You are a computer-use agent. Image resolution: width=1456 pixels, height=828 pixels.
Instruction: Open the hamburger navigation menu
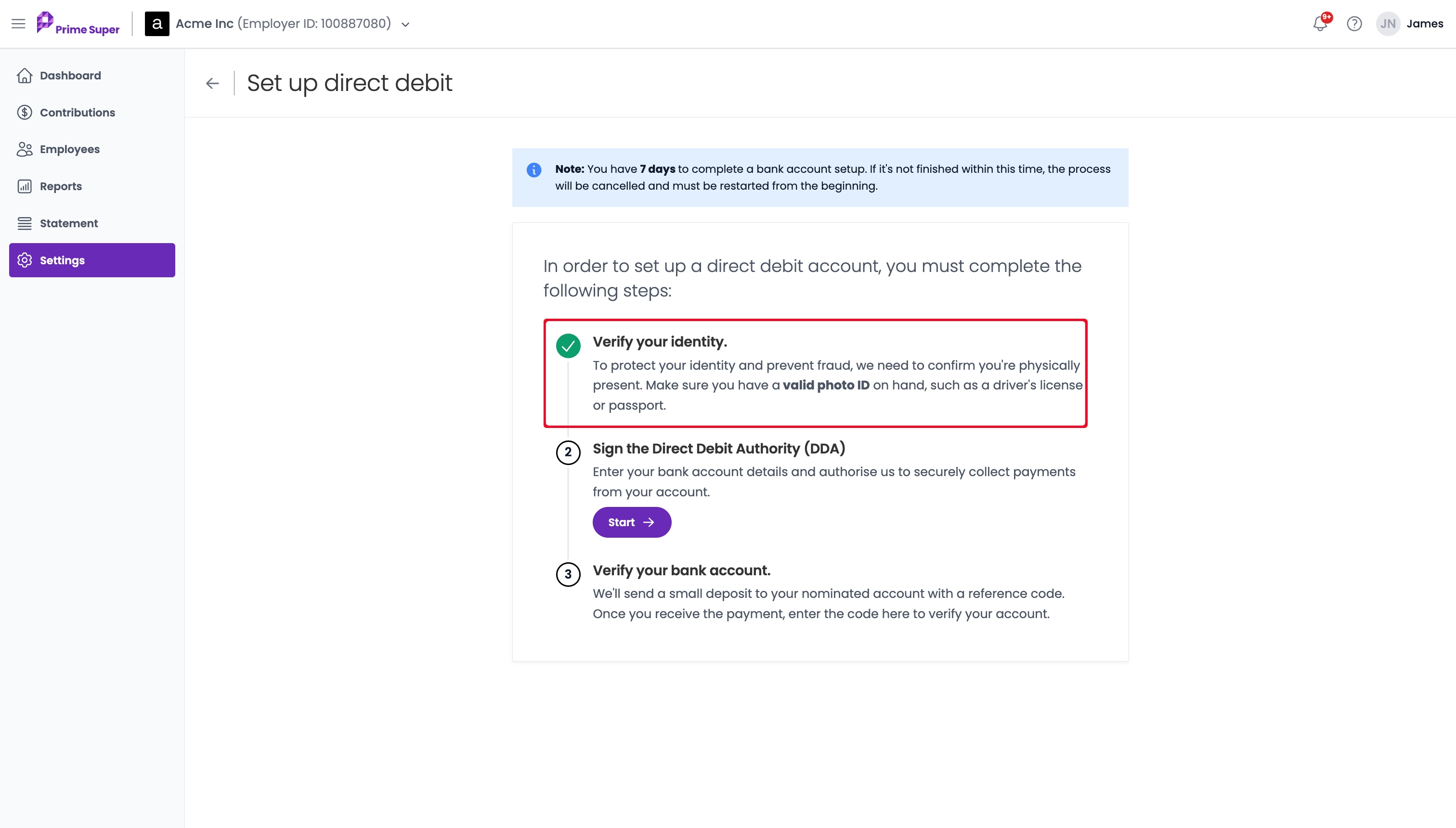tap(18, 24)
